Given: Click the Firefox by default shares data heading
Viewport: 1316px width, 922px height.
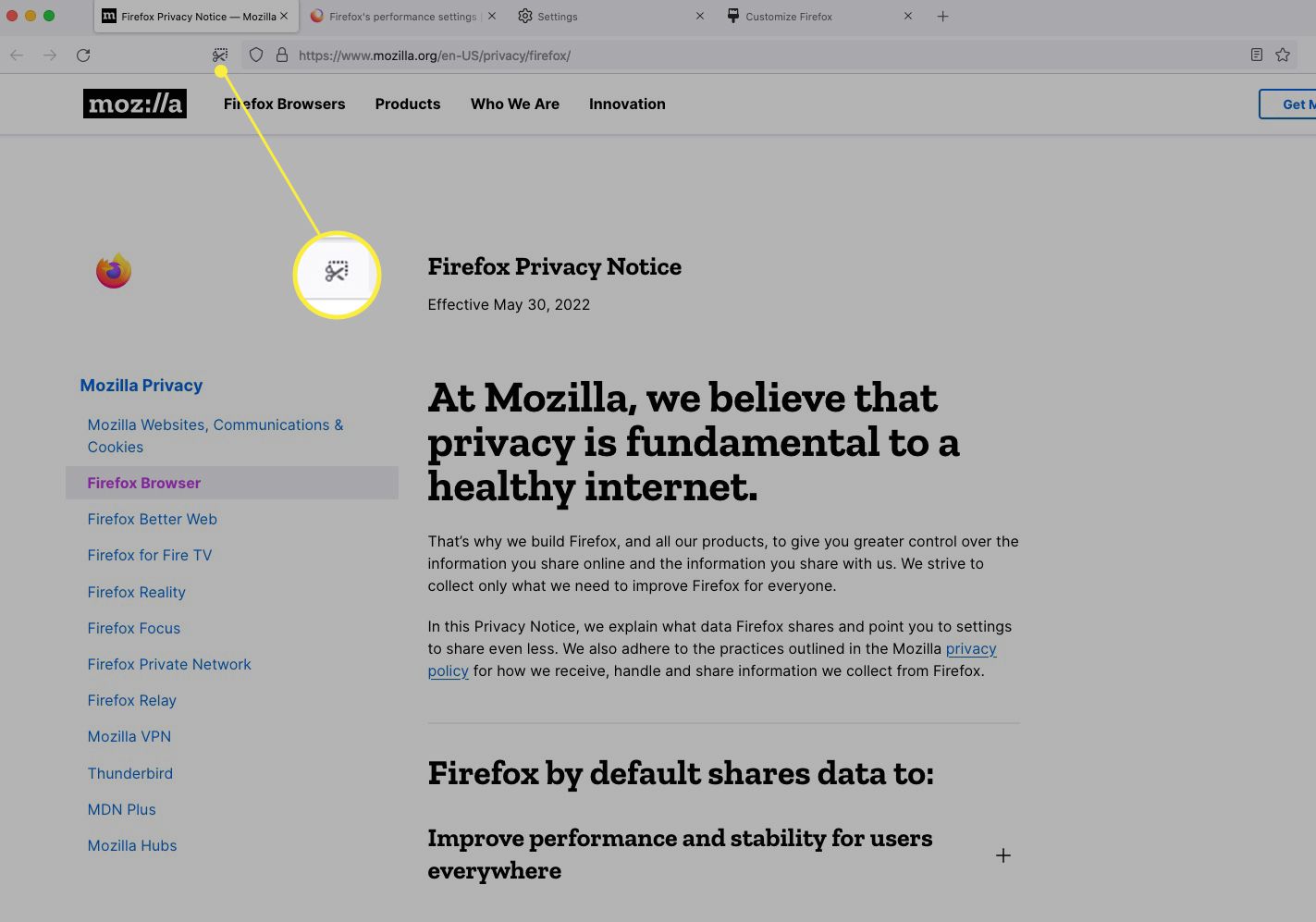Looking at the screenshot, I should pos(681,773).
